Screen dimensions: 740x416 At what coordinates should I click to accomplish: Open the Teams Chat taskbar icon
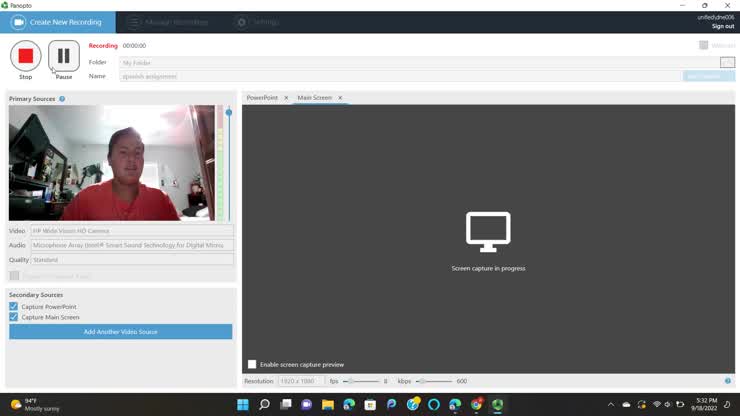tap(307, 405)
